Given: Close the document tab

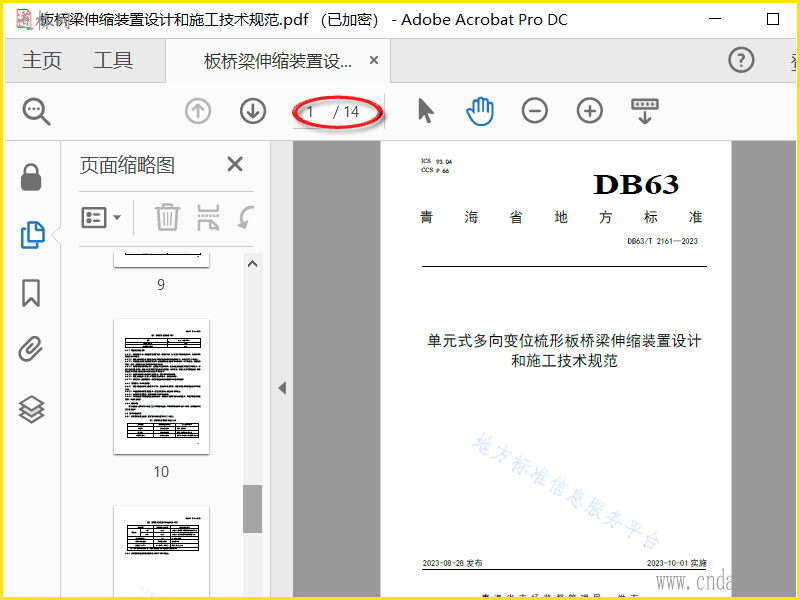Looking at the screenshot, I should 374,60.
